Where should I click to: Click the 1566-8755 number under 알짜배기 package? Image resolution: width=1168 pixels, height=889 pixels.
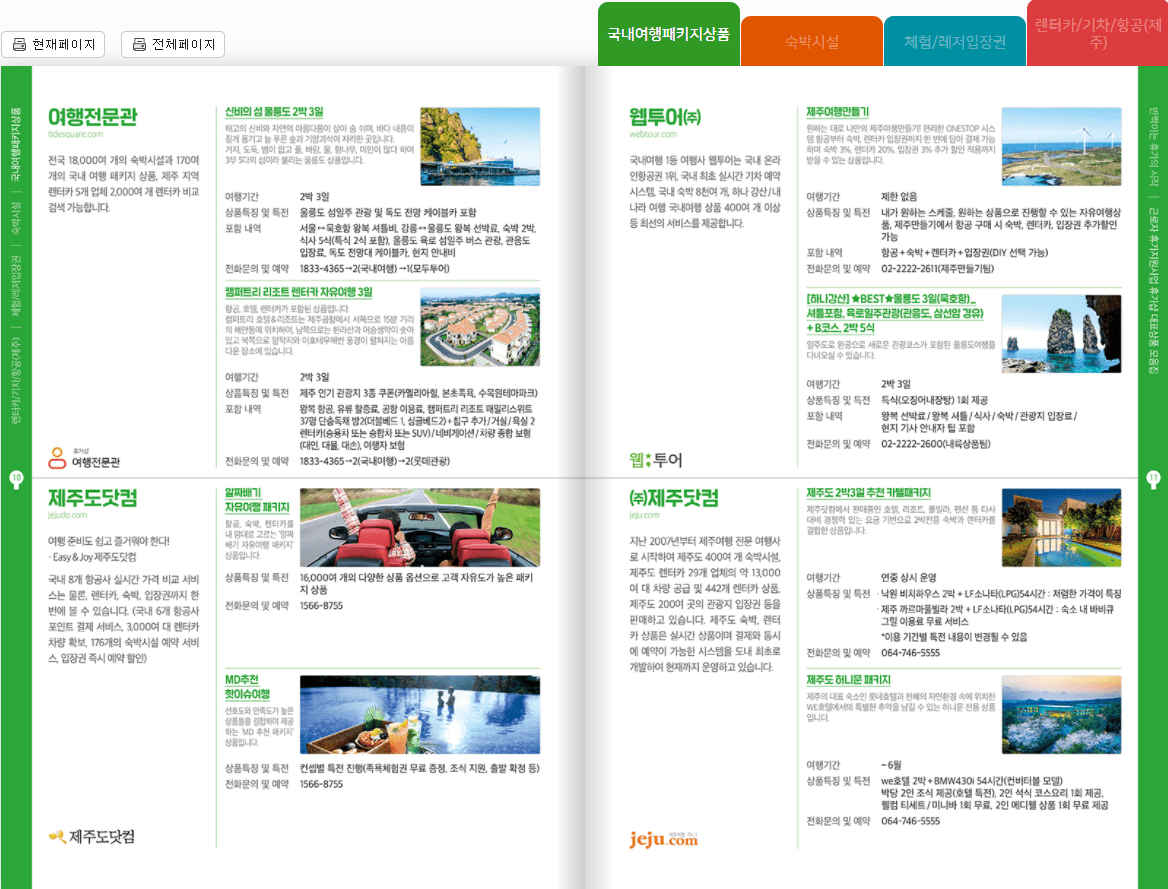(321, 606)
